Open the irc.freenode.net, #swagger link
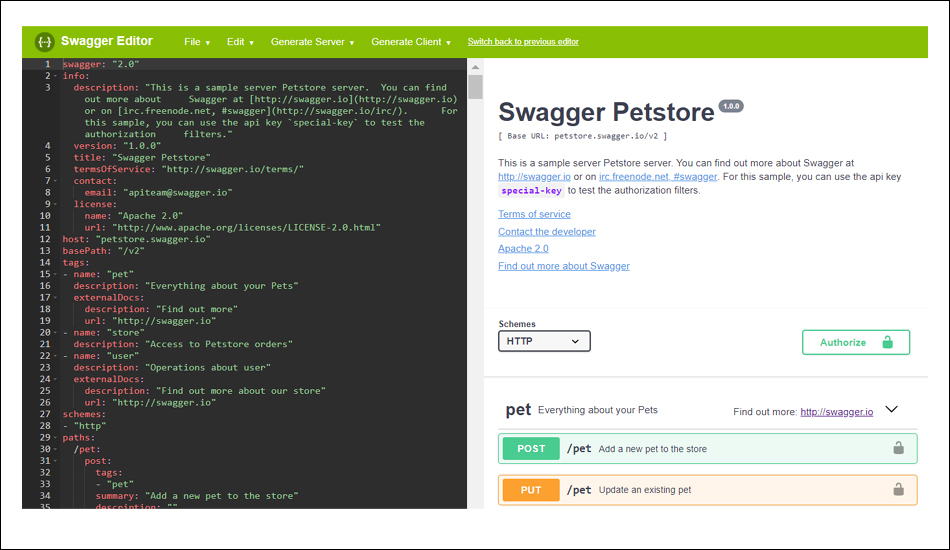 [x=658, y=177]
